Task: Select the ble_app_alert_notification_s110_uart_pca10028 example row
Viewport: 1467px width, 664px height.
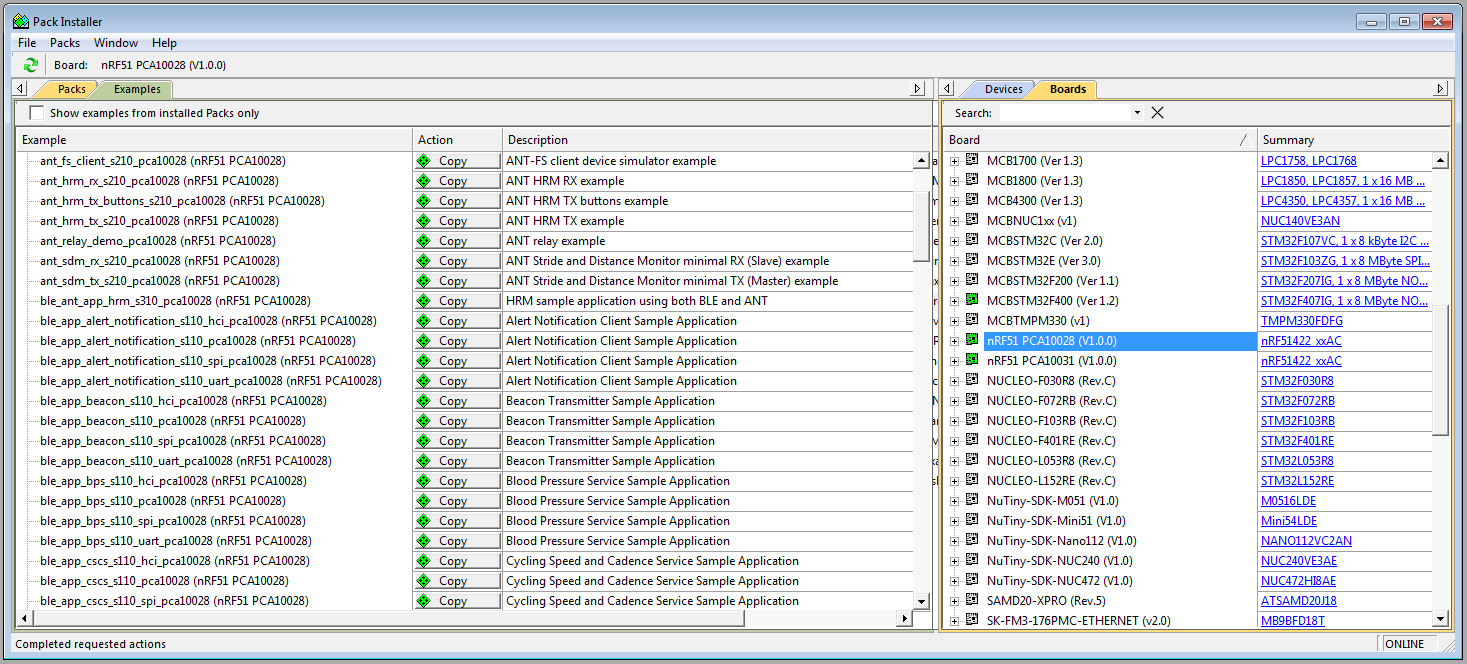Action: coord(211,381)
